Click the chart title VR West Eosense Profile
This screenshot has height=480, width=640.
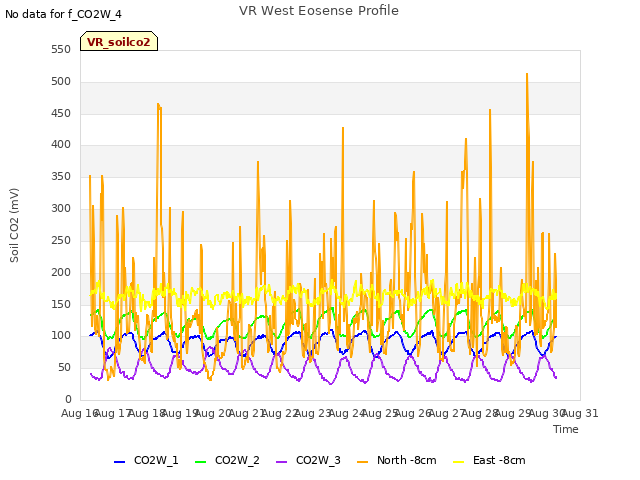coord(319,11)
